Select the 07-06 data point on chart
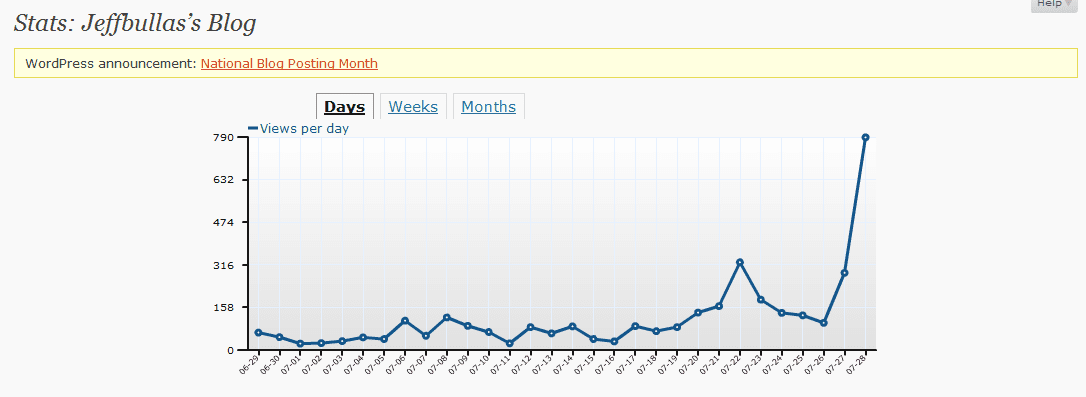 click(x=404, y=321)
